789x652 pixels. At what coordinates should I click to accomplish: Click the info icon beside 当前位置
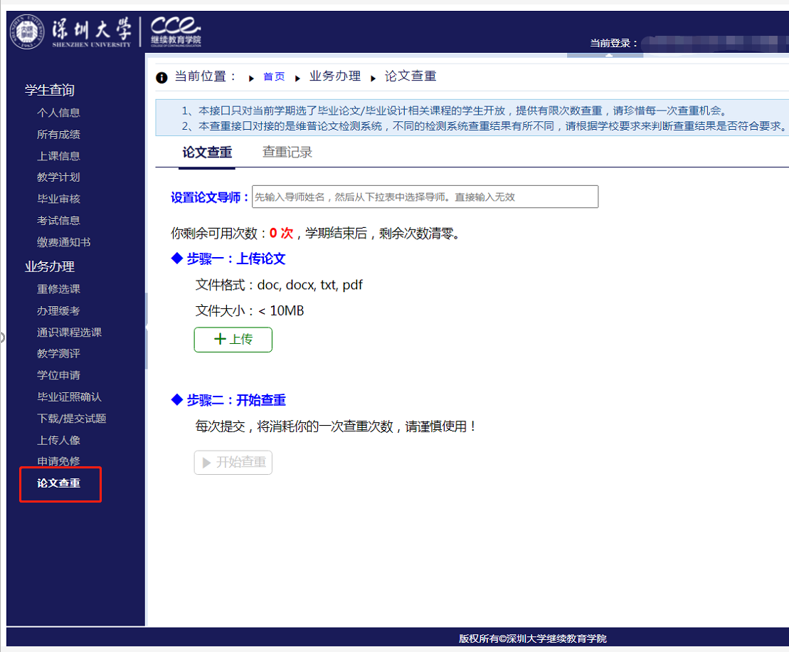(x=162, y=77)
